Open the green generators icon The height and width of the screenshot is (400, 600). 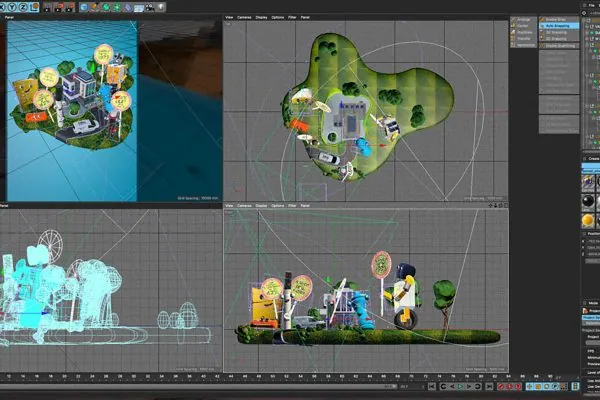pos(106,7)
